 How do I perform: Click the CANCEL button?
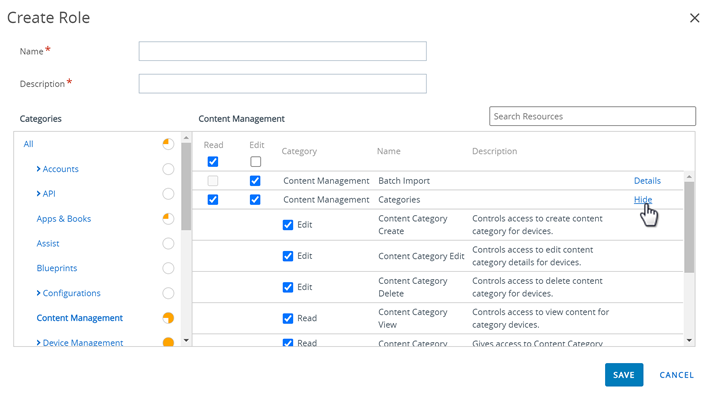[677, 375]
